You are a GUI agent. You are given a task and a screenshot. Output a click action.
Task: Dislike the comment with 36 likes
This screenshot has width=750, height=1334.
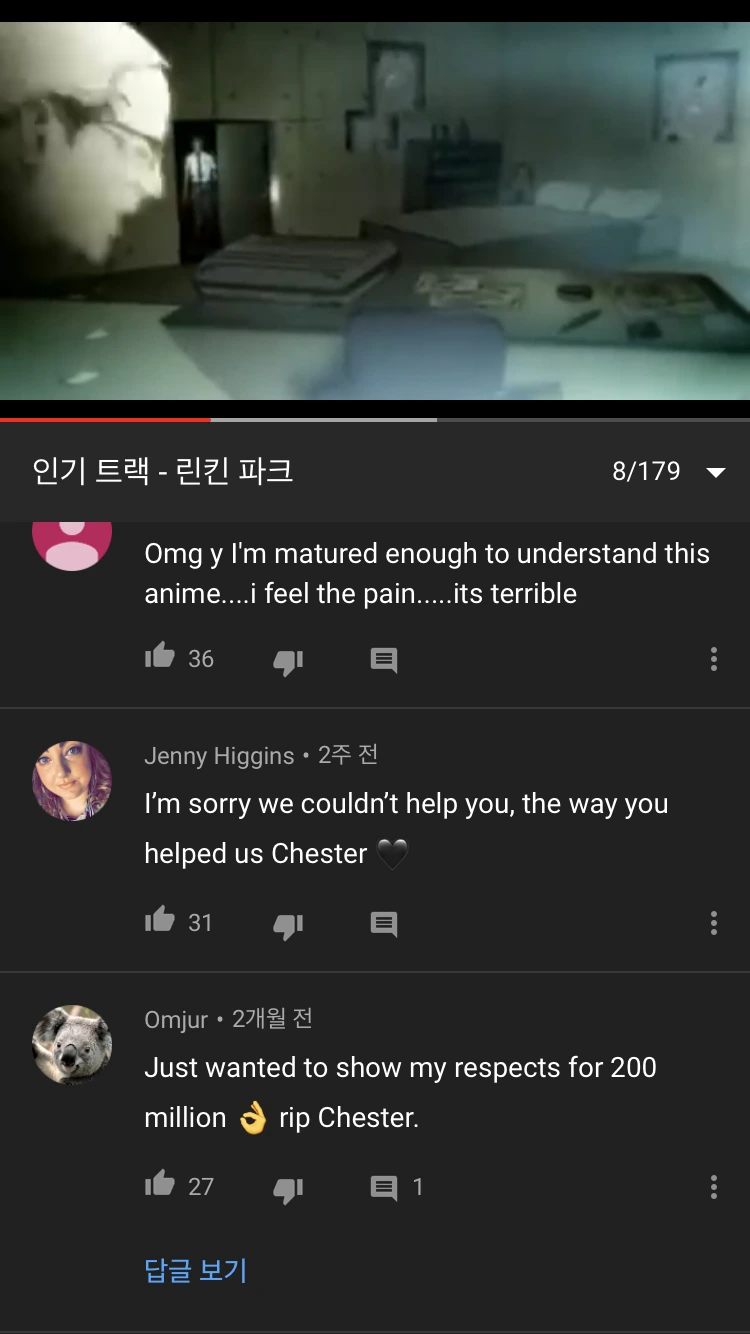pos(288,660)
